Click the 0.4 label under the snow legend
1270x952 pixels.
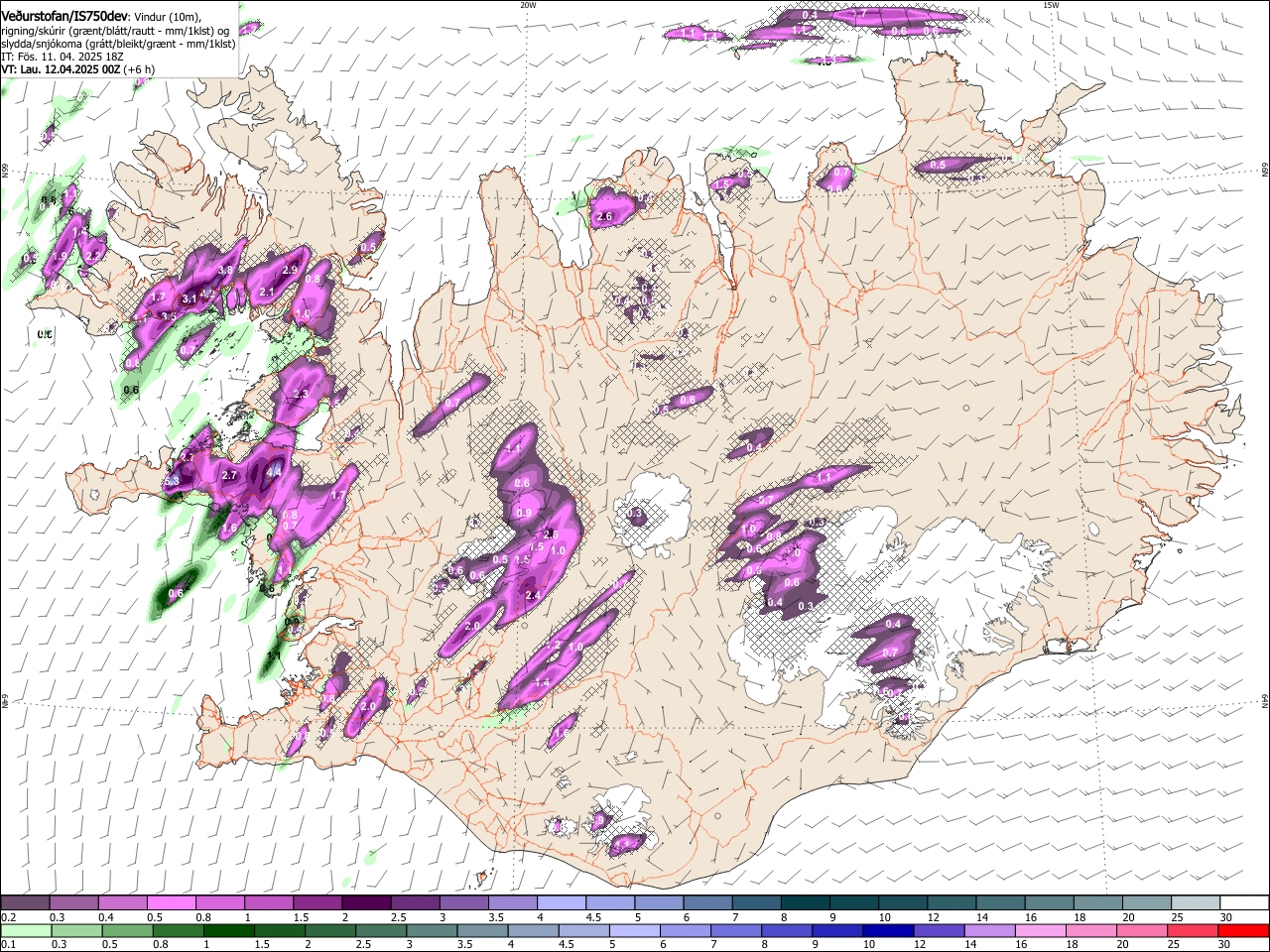pyautogui.click(x=106, y=917)
